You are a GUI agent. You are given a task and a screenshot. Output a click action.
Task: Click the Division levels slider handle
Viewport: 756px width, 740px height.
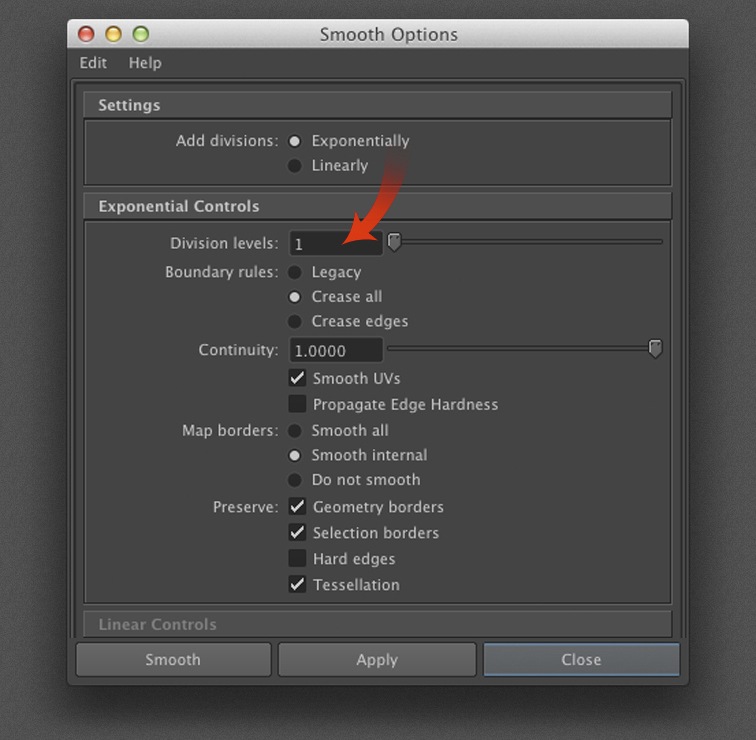point(394,242)
